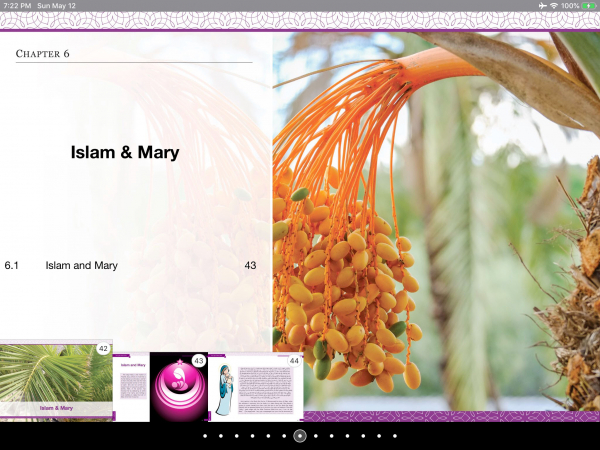This screenshot has width=600, height=450.
Task: Go to next chapter dot after current
Action: pos(315,436)
